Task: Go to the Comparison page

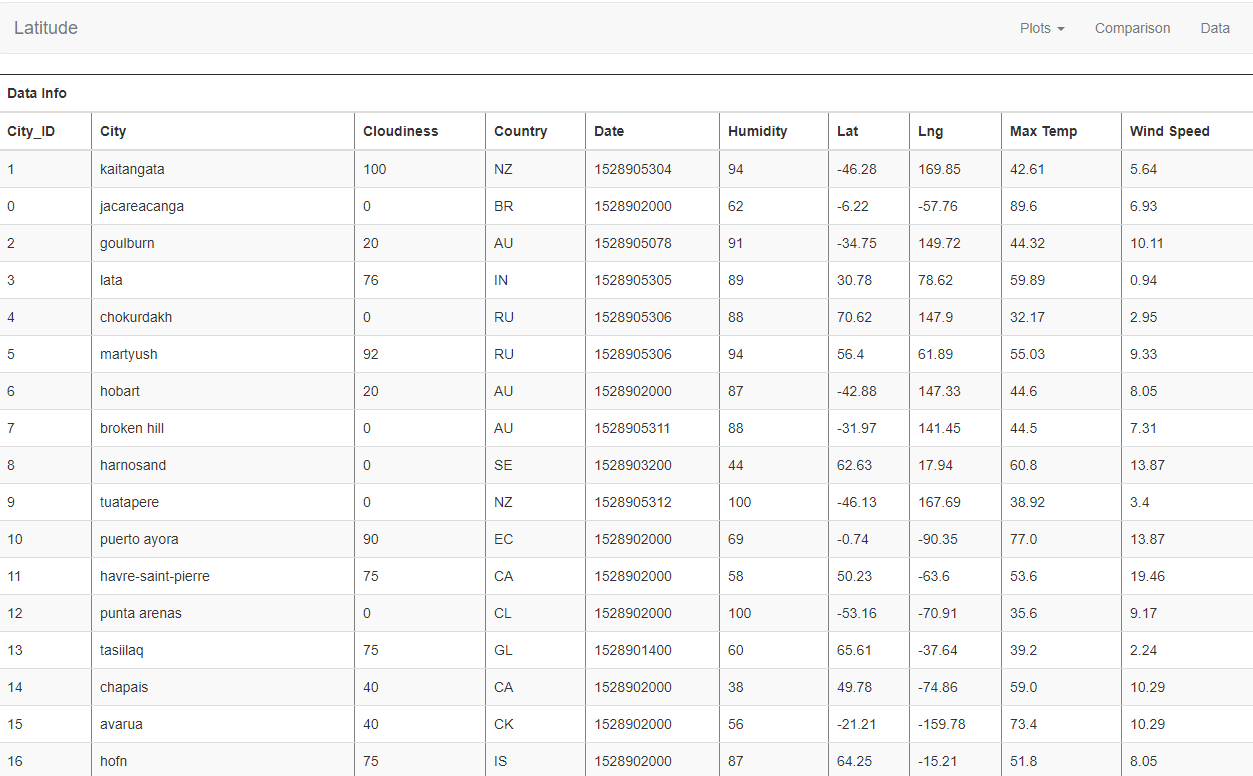Action: 1132,28
